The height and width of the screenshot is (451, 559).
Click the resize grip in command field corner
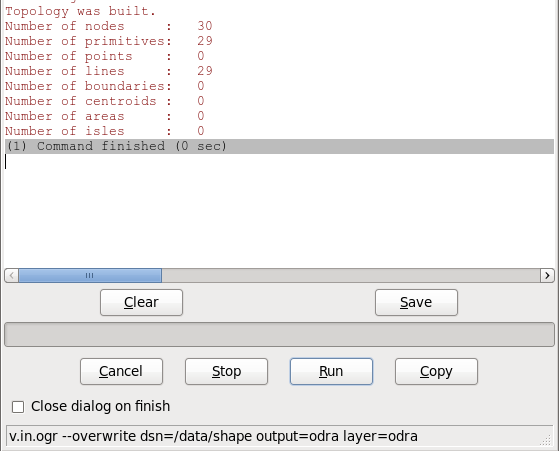tap(546, 441)
